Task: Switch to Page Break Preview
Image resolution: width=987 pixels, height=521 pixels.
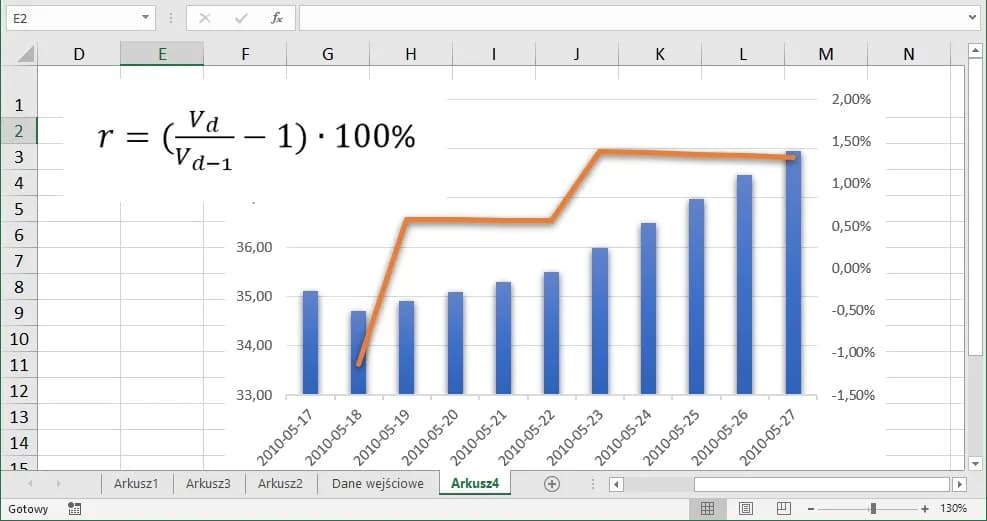Action: point(783,509)
